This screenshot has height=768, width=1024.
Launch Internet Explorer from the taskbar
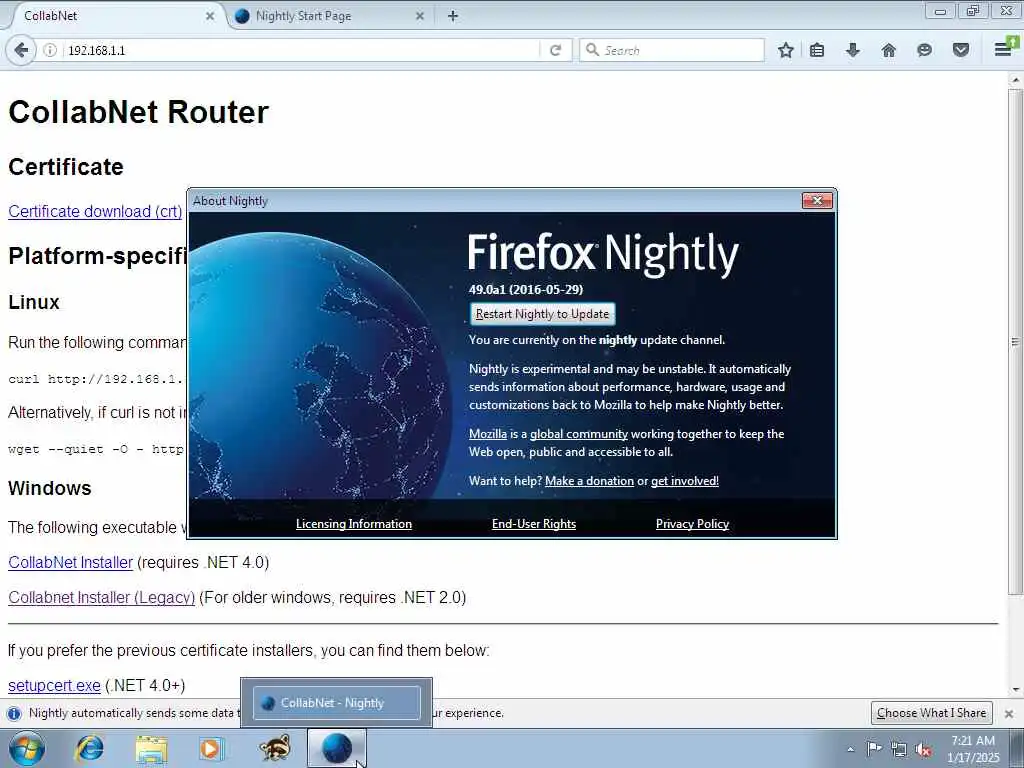click(89, 748)
